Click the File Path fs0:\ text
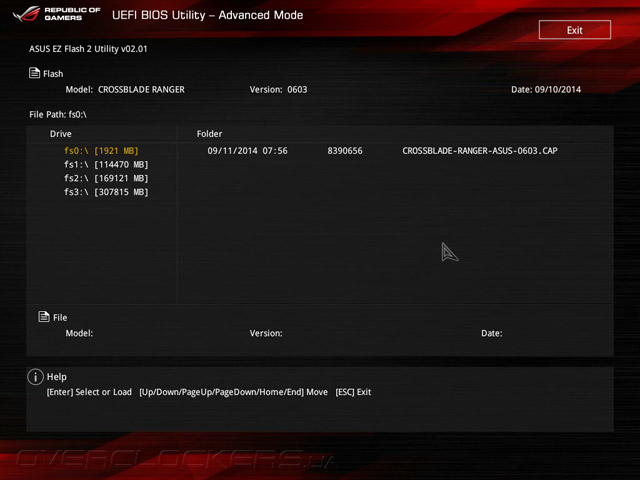 click(58, 115)
